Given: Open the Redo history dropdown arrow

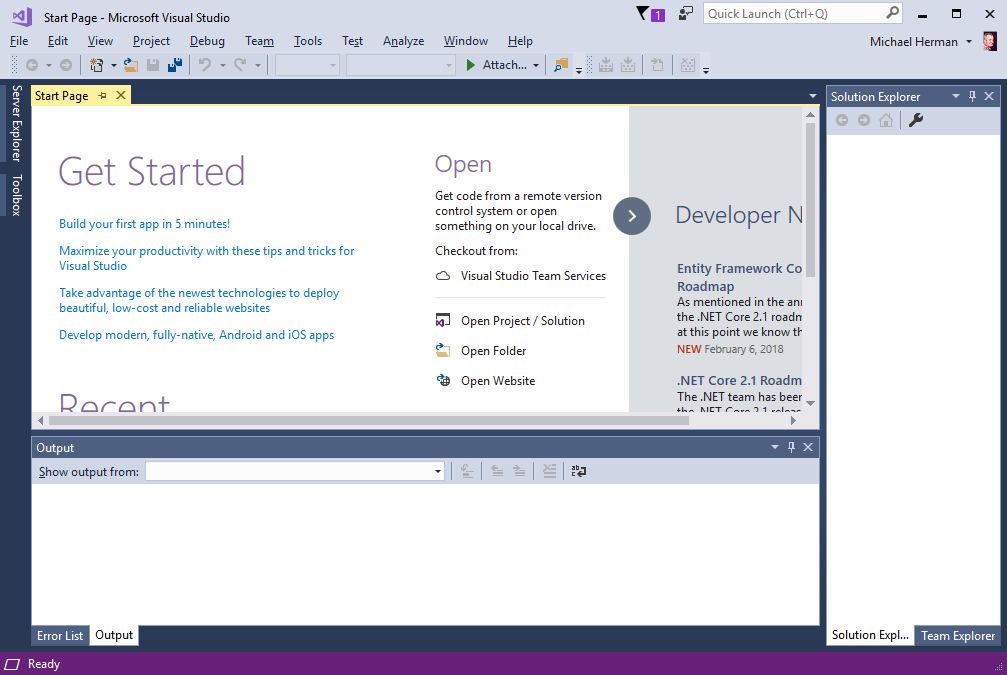Looking at the screenshot, I should point(258,65).
